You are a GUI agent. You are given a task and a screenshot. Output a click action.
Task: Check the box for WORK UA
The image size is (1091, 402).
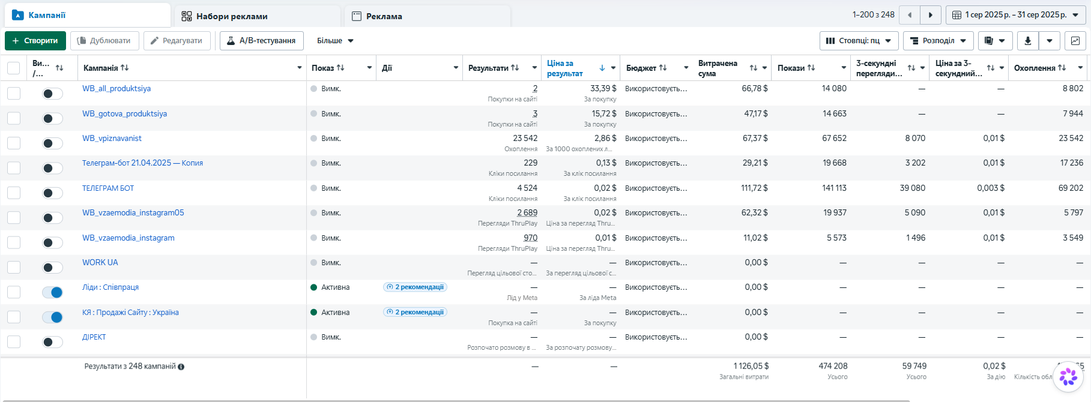[13, 267]
